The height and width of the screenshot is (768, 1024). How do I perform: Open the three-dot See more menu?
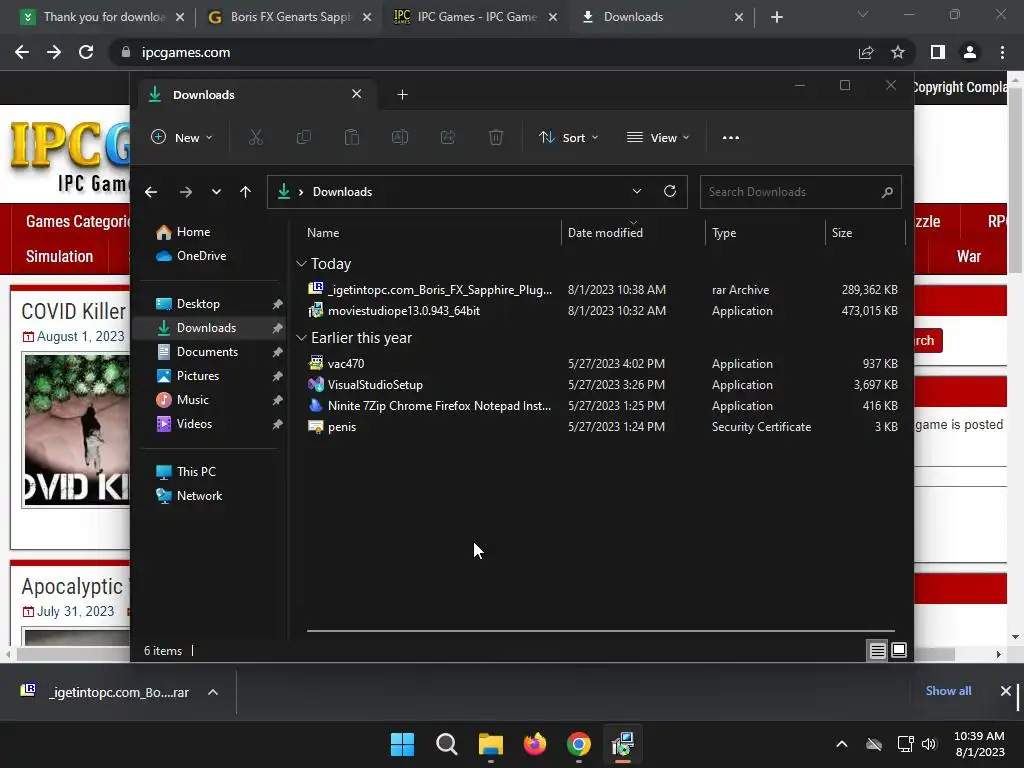pyautogui.click(x=731, y=138)
